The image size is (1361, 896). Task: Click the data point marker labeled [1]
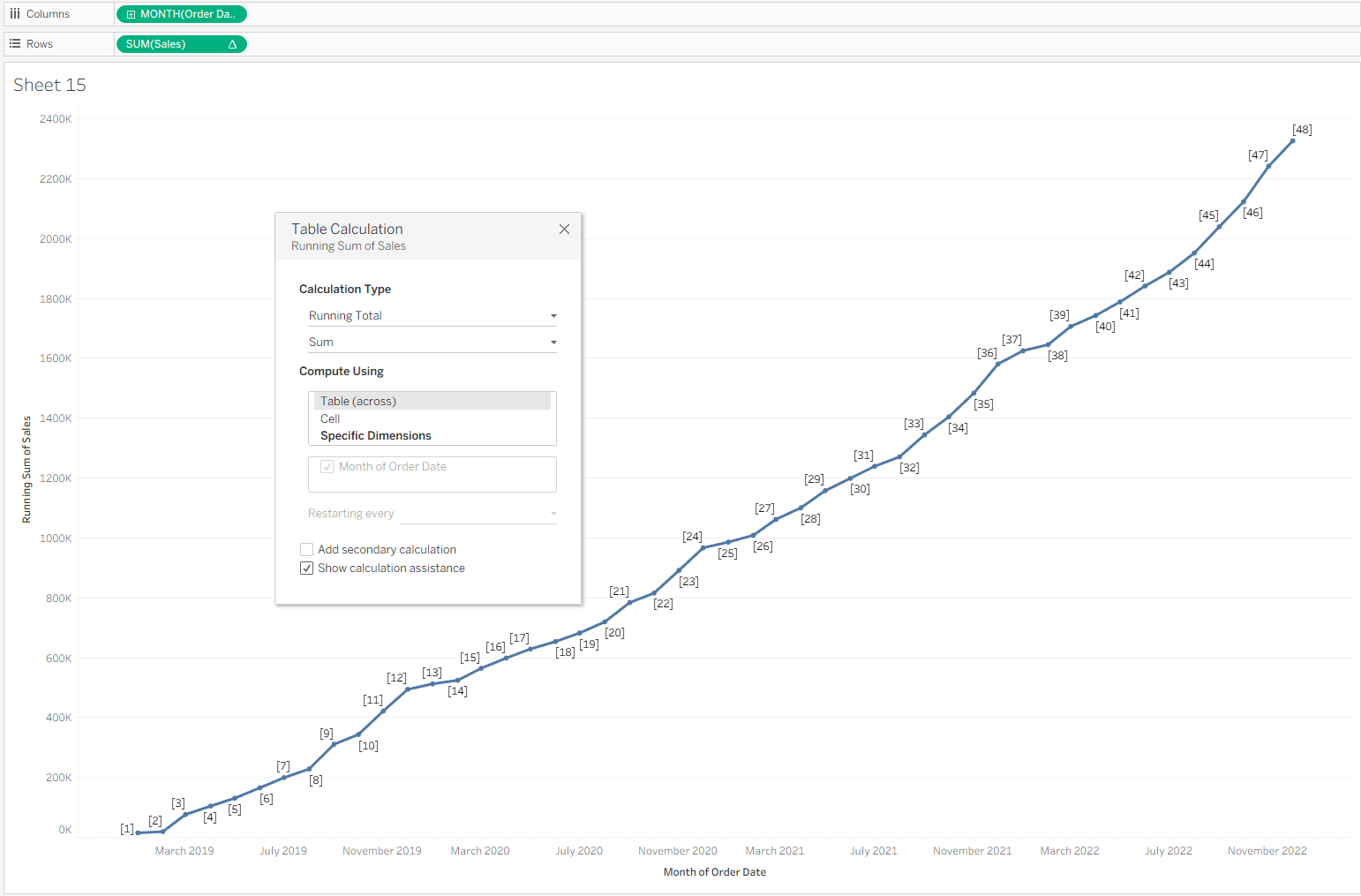pyautogui.click(x=138, y=832)
